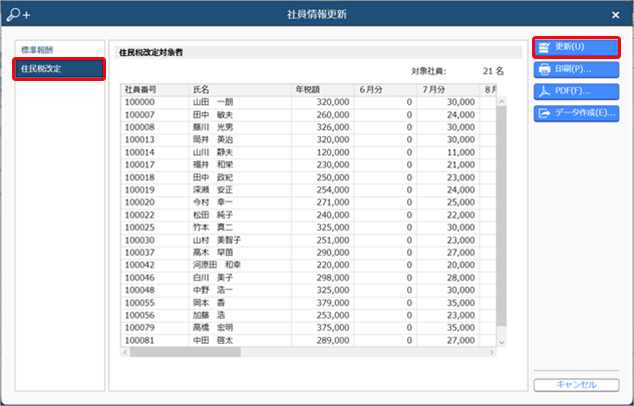This screenshot has height=406, width=634.
Task: Click the horizontal scrollbar thumb
Action: coord(185,352)
